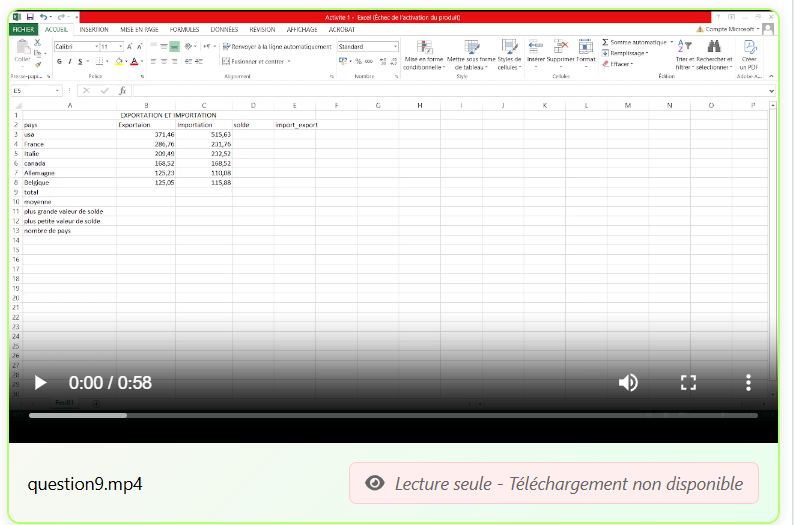The width and height of the screenshot is (794, 525).
Task: Mute the video sound
Action: pyautogui.click(x=628, y=383)
